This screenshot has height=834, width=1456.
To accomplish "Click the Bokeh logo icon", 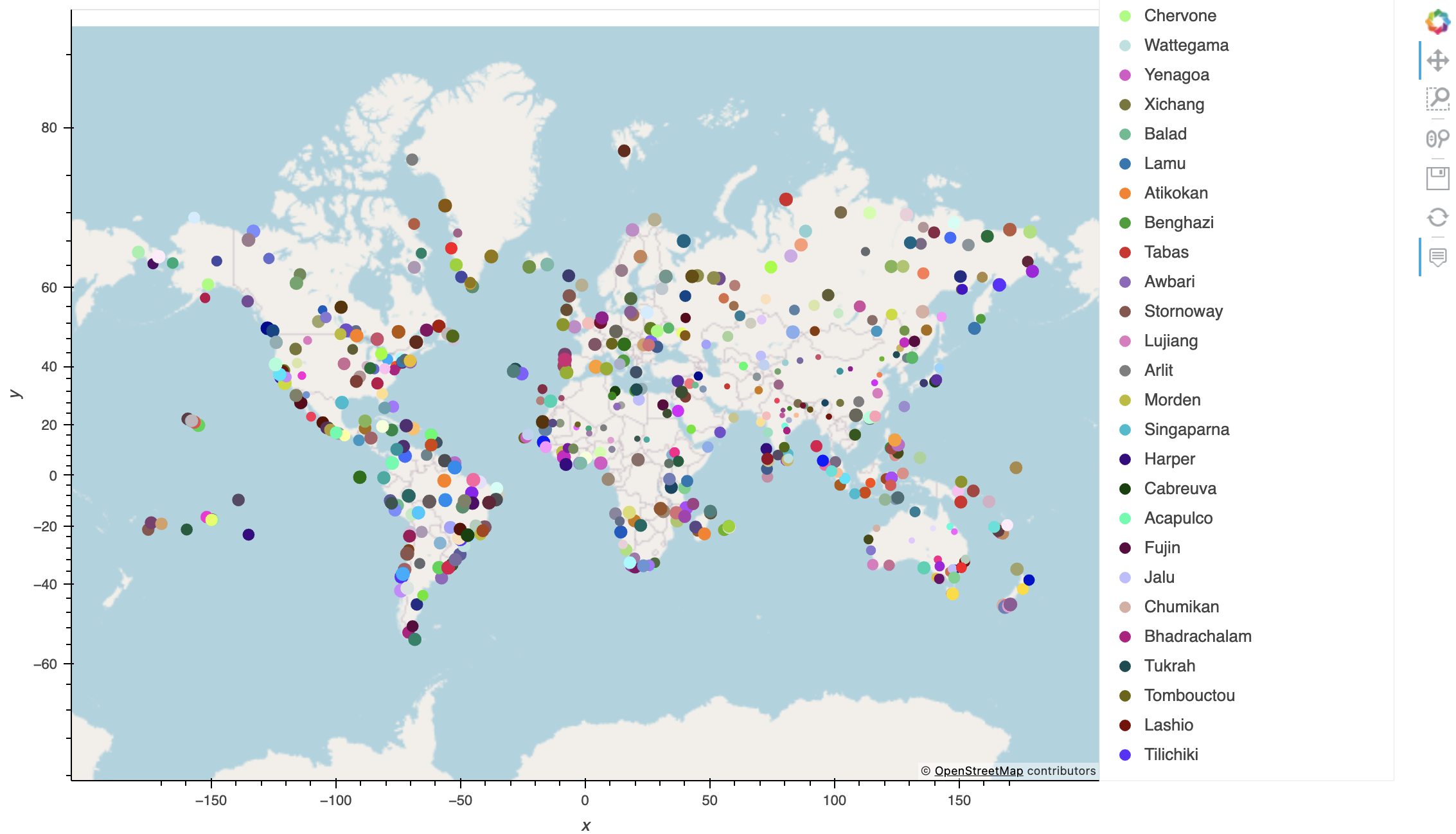I will pyautogui.click(x=1437, y=22).
